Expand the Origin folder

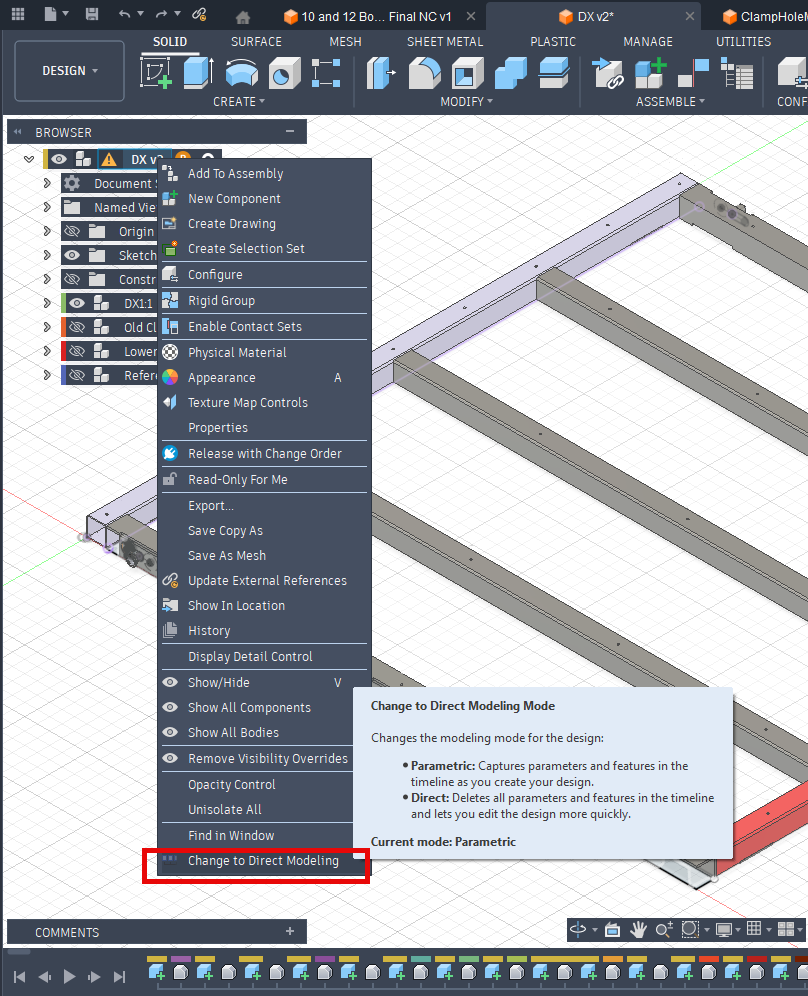[47, 231]
